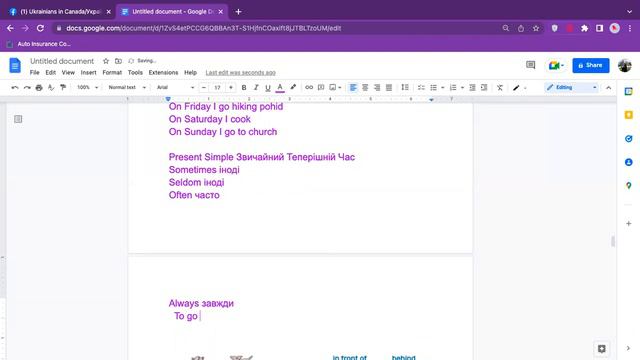Run spelling and grammar check
This screenshot has height=360, width=640.
pyautogui.click(x=51, y=87)
